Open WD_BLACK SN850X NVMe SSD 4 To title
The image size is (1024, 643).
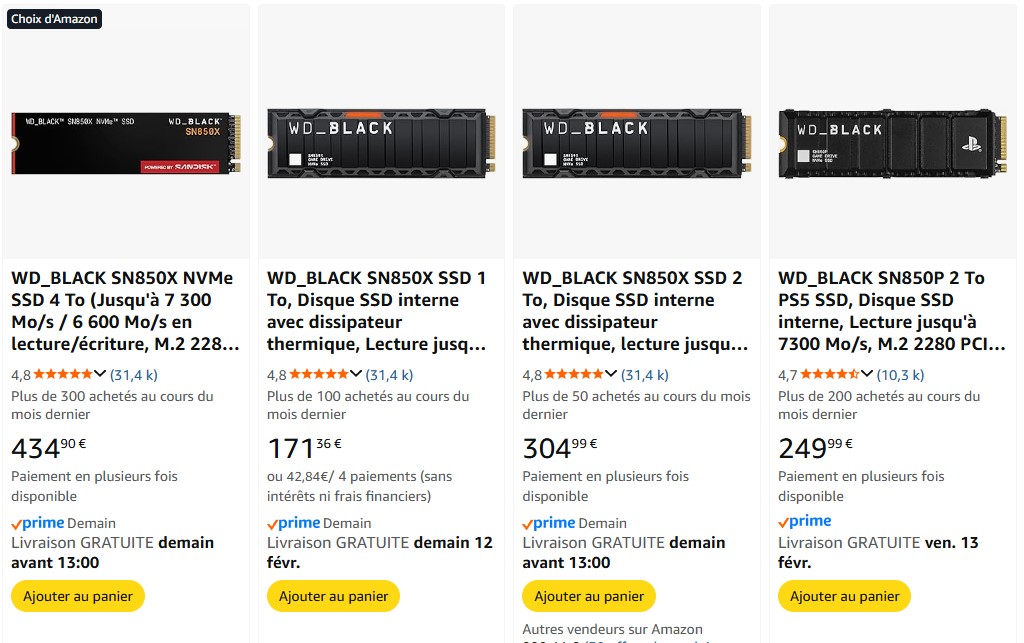[125, 311]
